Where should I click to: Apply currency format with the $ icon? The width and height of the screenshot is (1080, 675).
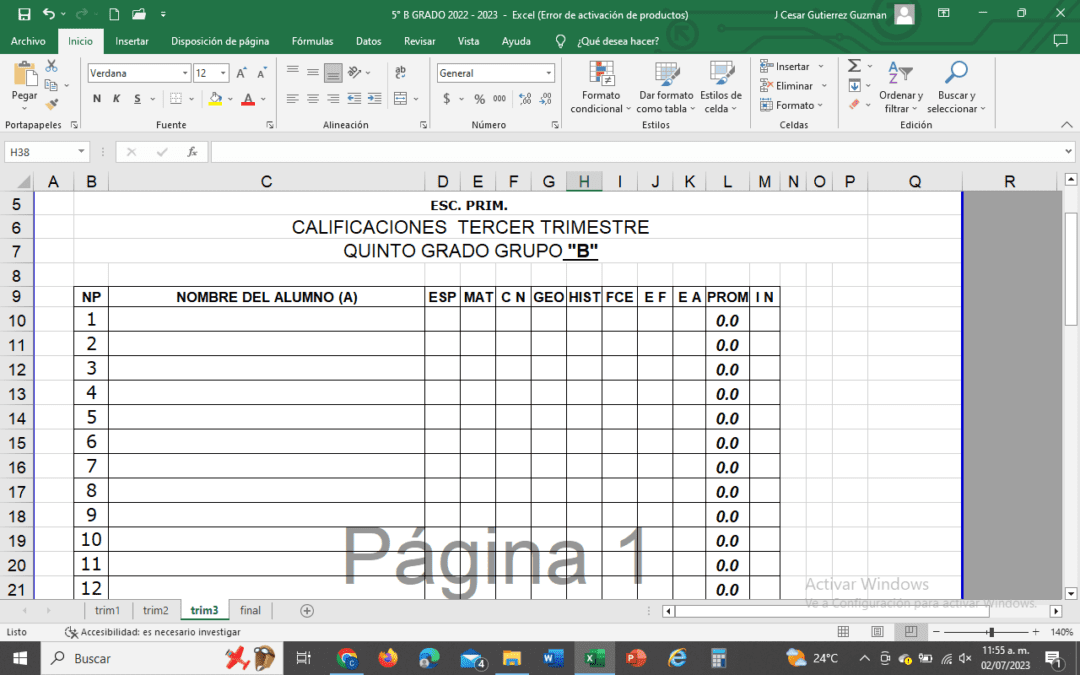446,98
